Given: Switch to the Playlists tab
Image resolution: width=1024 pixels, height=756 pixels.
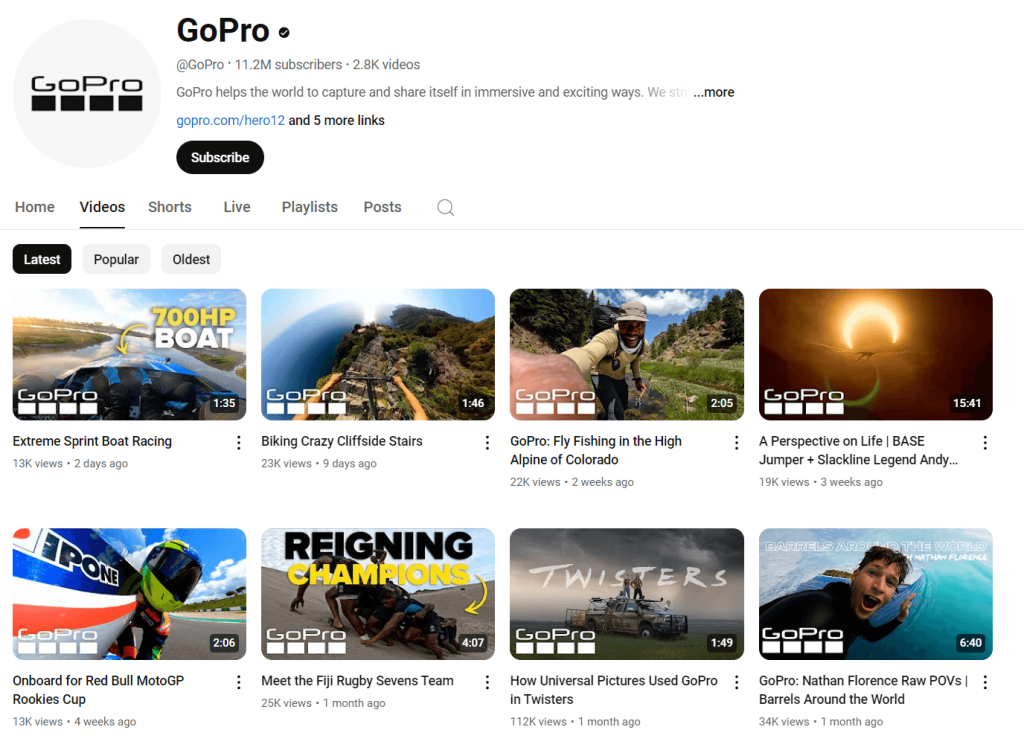Looking at the screenshot, I should pos(309,207).
